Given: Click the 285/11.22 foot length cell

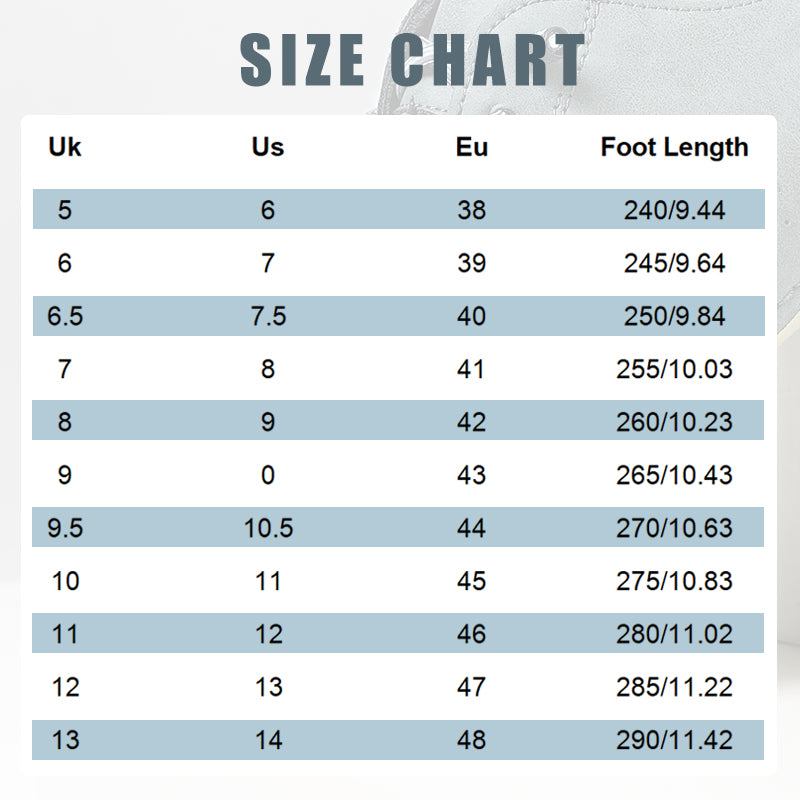Looking at the screenshot, I should pyautogui.click(x=674, y=687).
